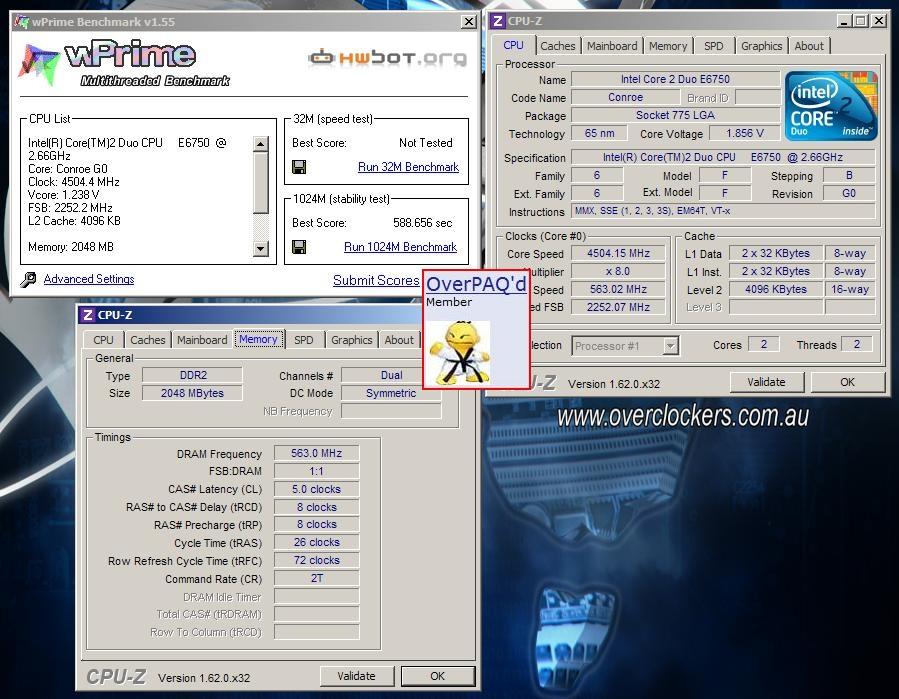Click the memory Type DDR2 field
Image resolution: width=899 pixels, height=699 pixels.
click(x=193, y=376)
